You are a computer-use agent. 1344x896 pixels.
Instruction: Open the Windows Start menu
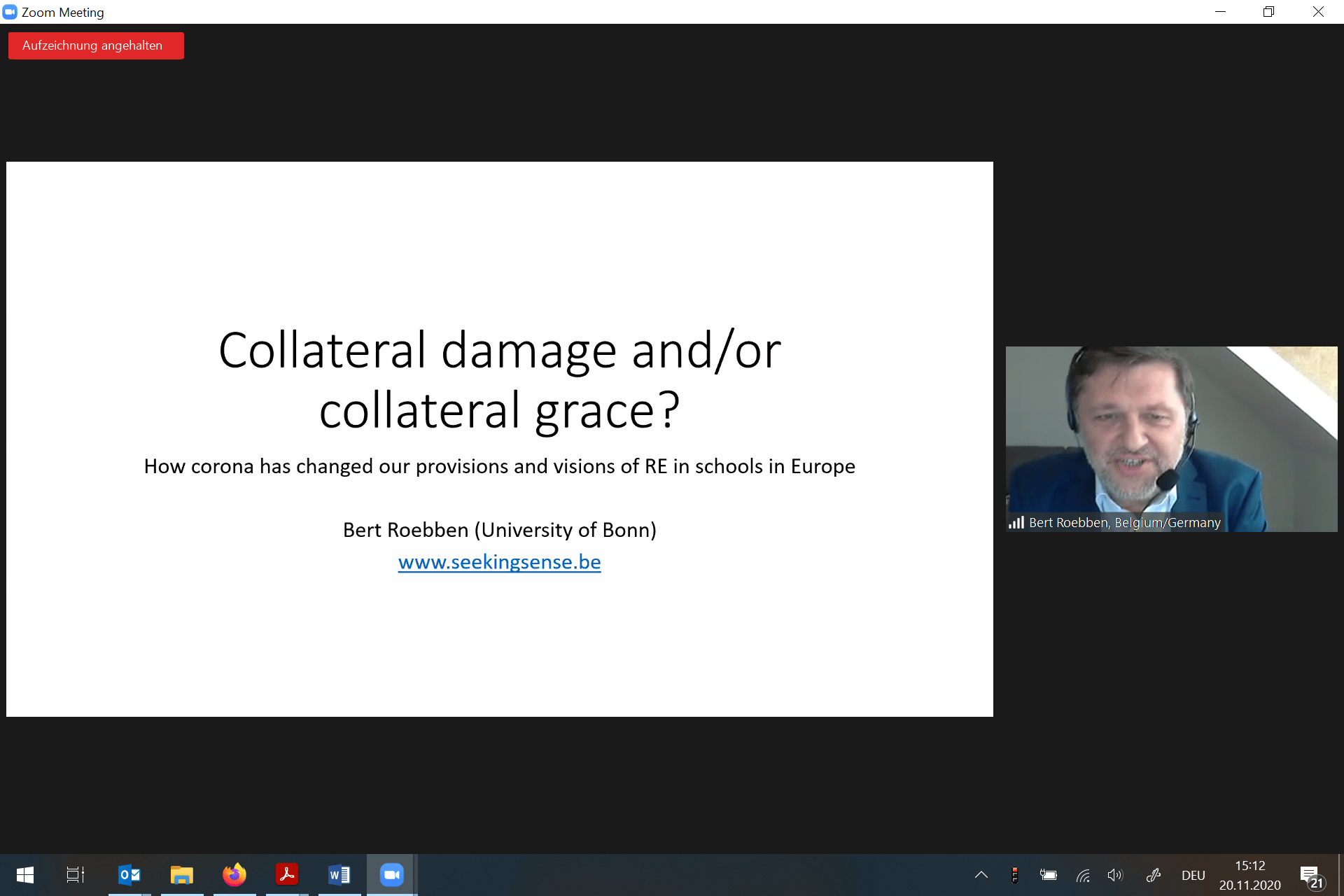(25, 875)
